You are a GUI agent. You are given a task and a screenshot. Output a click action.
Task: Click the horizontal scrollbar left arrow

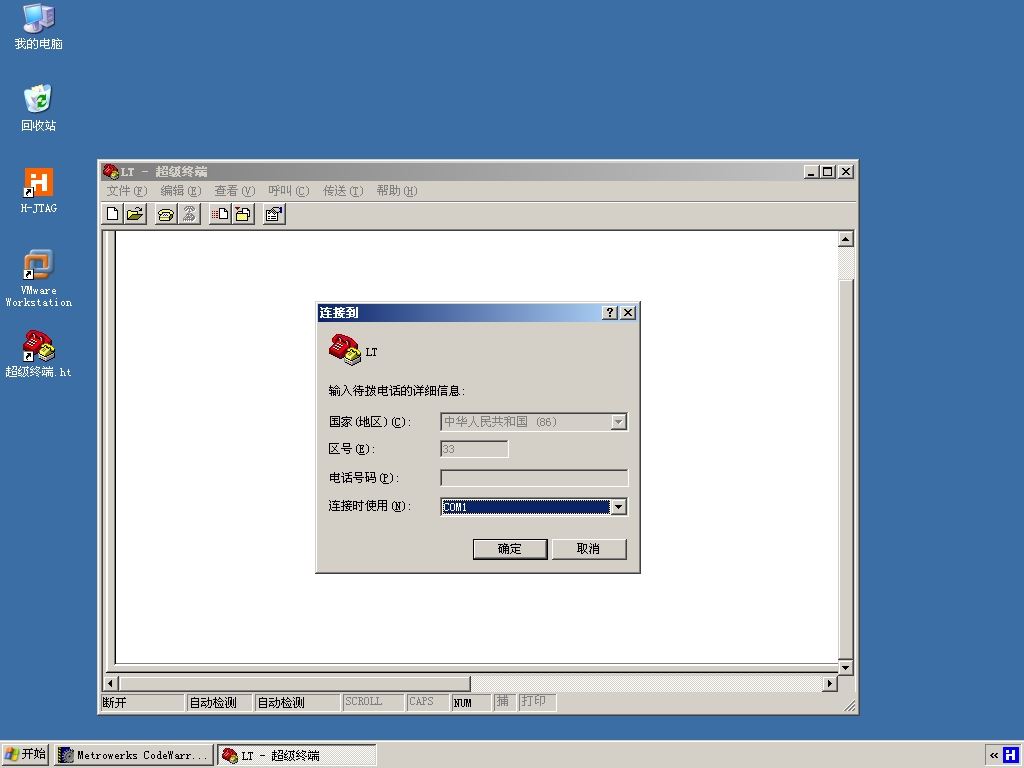(x=110, y=684)
